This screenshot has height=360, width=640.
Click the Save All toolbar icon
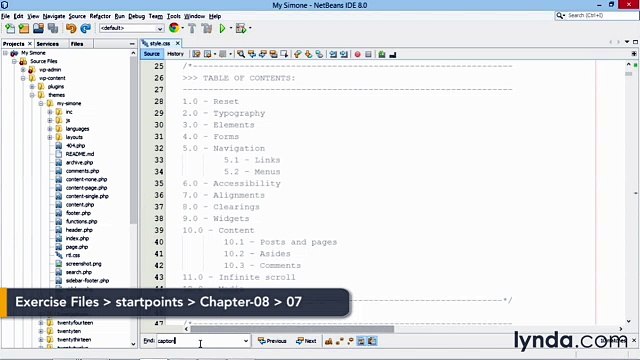click(53, 28)
